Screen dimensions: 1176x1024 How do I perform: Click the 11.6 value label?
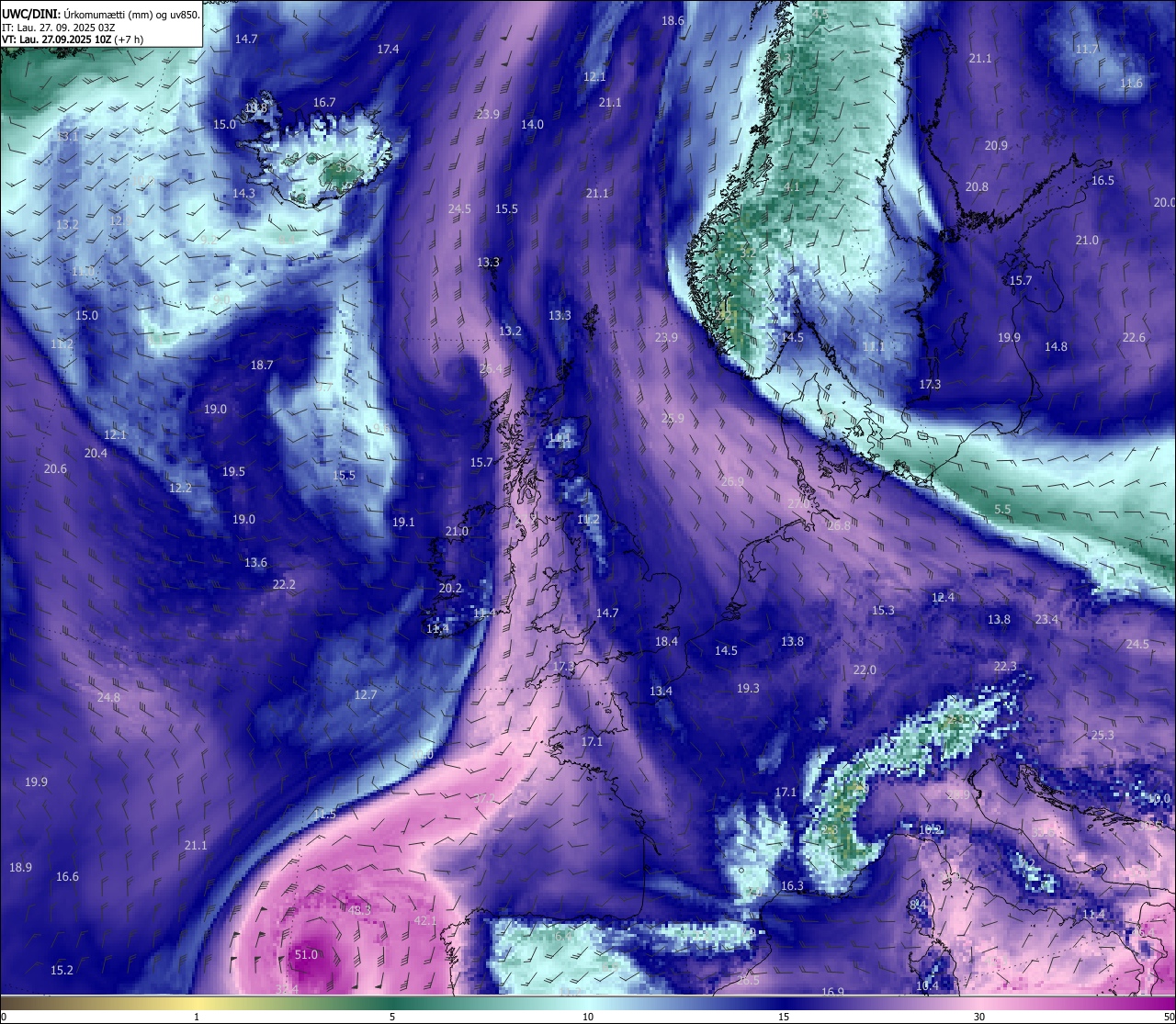tap(1131, 84)
